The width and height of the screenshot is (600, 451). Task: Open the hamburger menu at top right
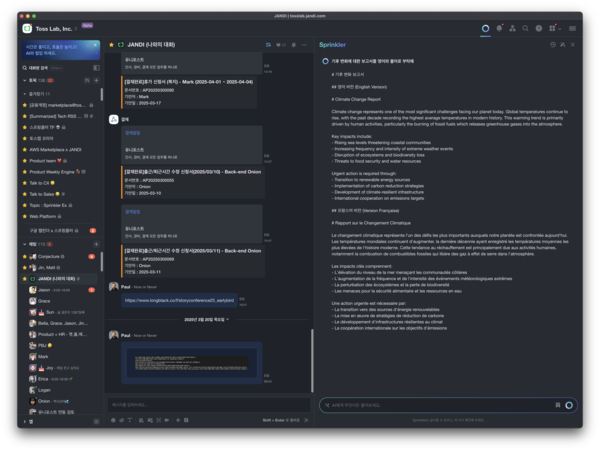click(570, 29)
